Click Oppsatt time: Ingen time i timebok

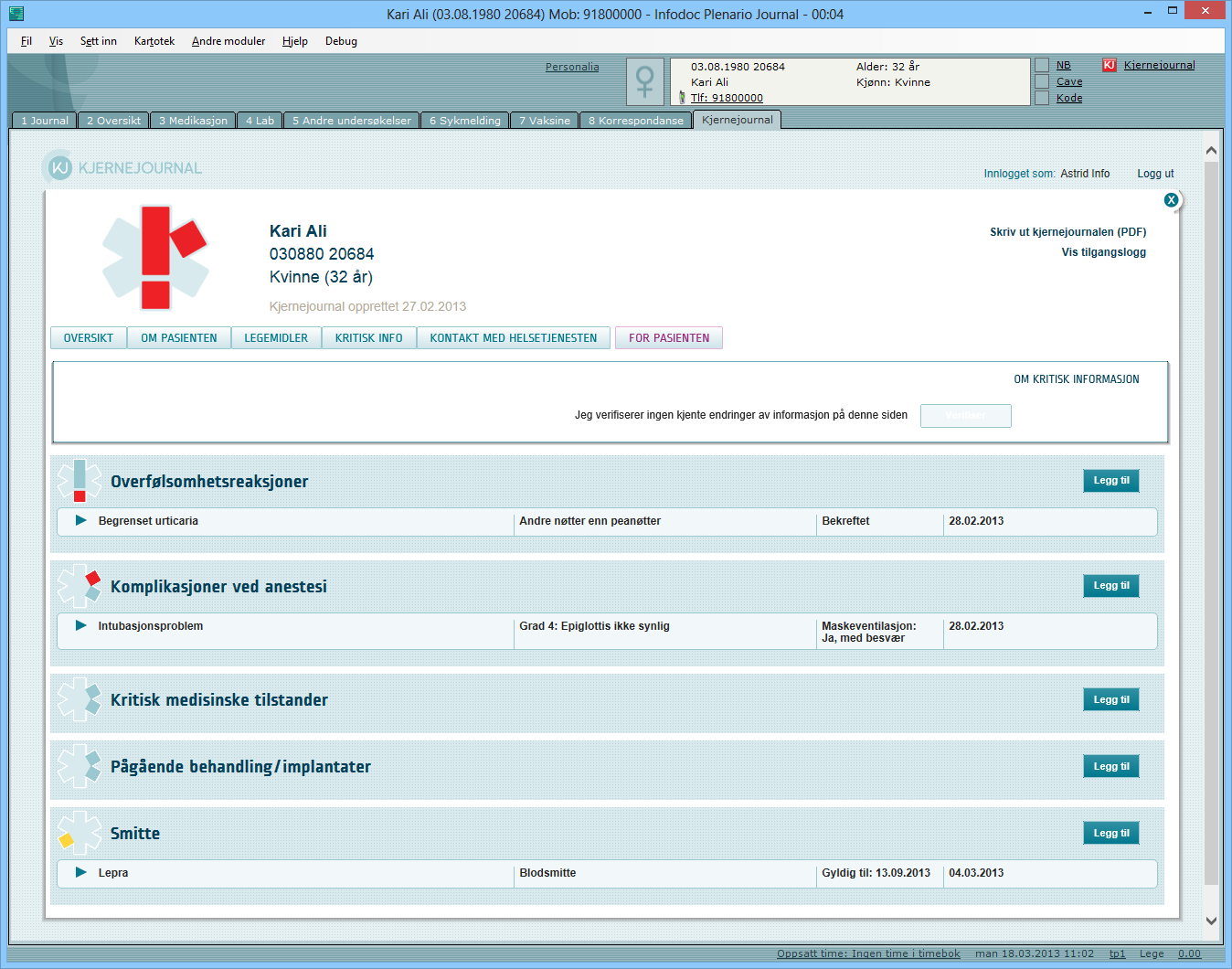pos(868,953)
